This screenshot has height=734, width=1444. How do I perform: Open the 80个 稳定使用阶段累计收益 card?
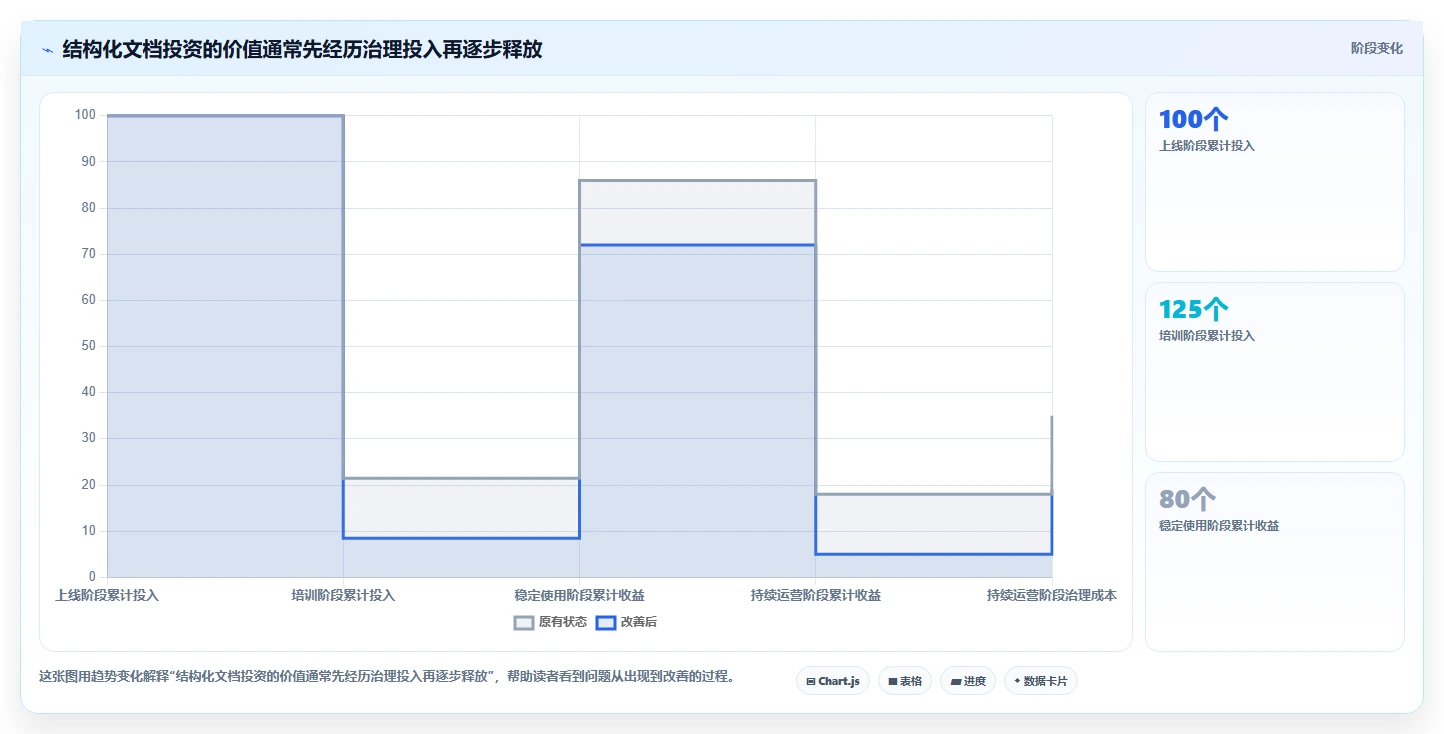coord(1275,562)
